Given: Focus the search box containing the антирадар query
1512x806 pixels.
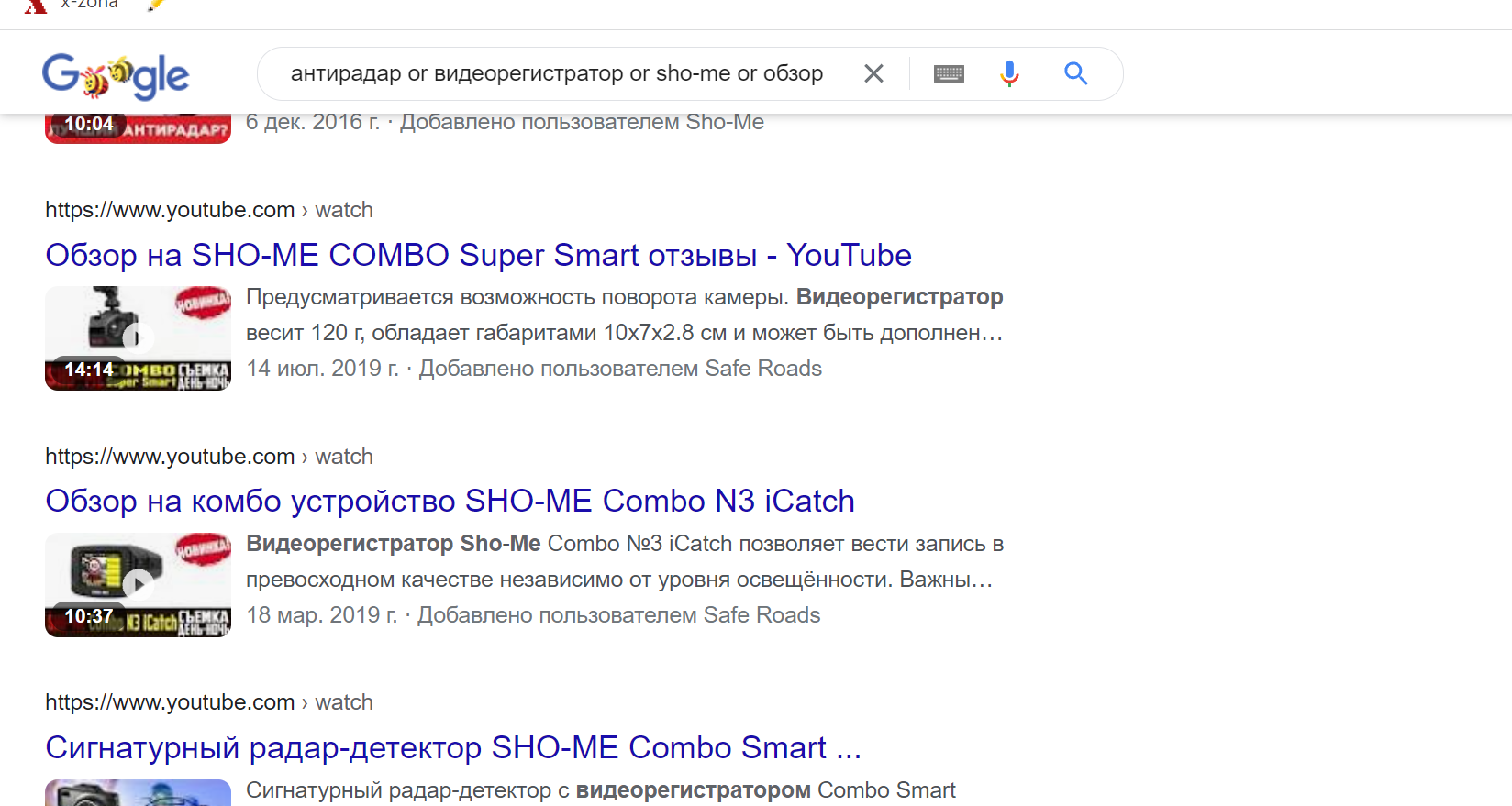Looking at the screenshot, I should 556,73.
